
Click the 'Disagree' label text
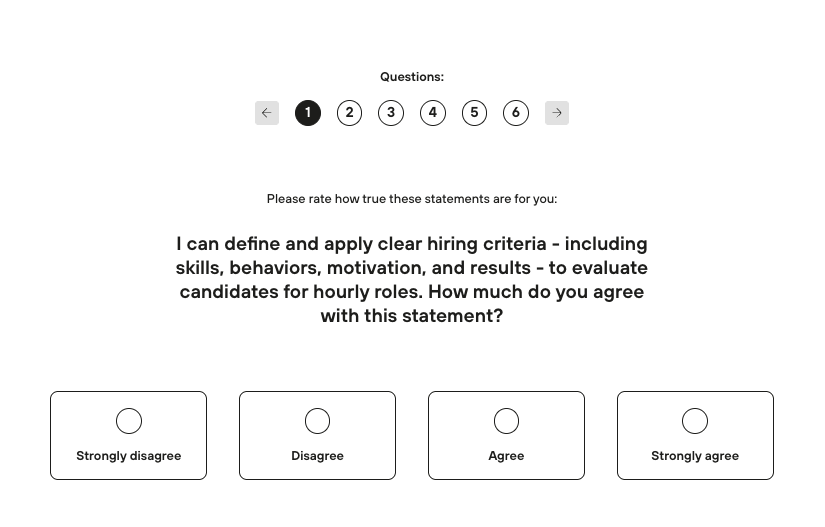pos(317,456)
